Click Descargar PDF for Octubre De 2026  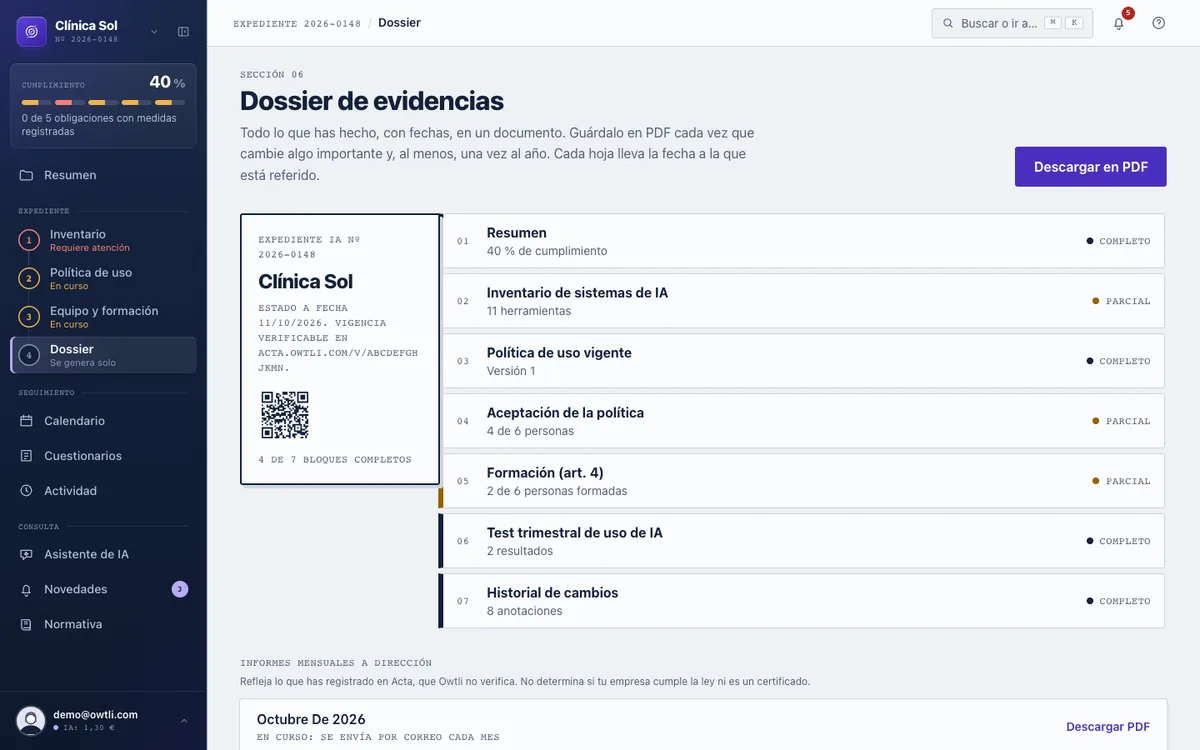point(1108,727)
